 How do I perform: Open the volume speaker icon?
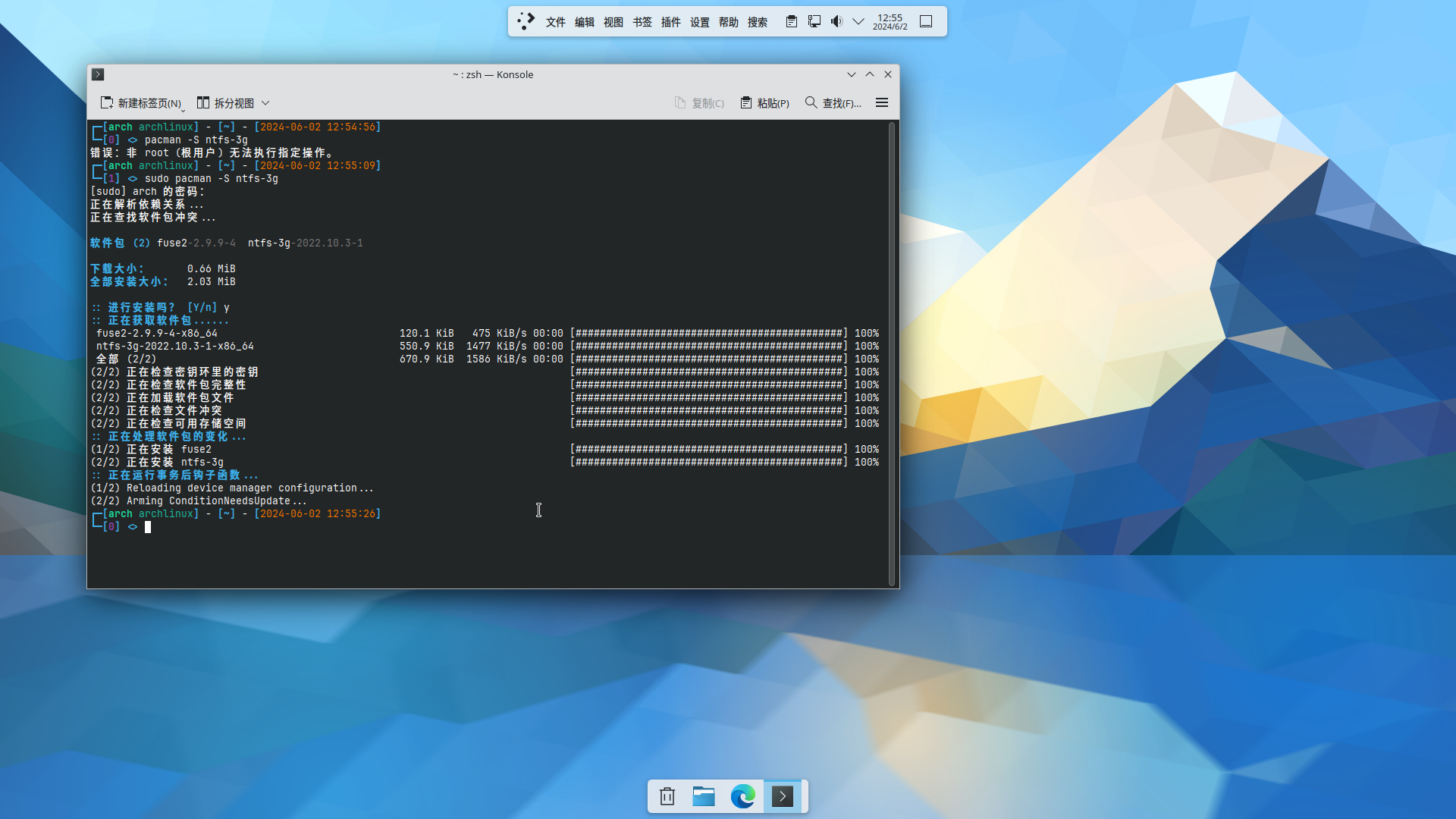(836, 21)
